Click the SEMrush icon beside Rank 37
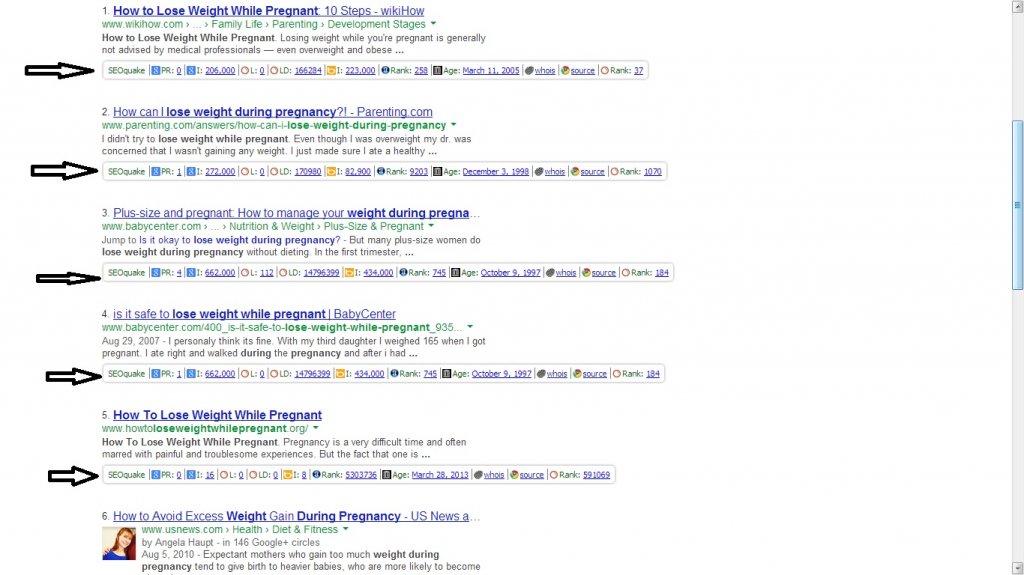This screenshot has height=575, width=1024. coord(604,71)
